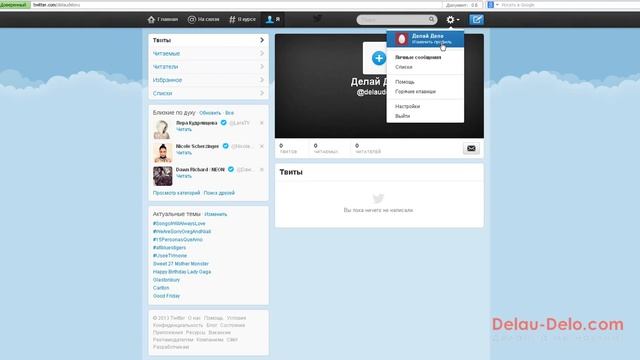Click inside the search input field
This screenshot has width=640, height=360.
click(x=393, y=19)
